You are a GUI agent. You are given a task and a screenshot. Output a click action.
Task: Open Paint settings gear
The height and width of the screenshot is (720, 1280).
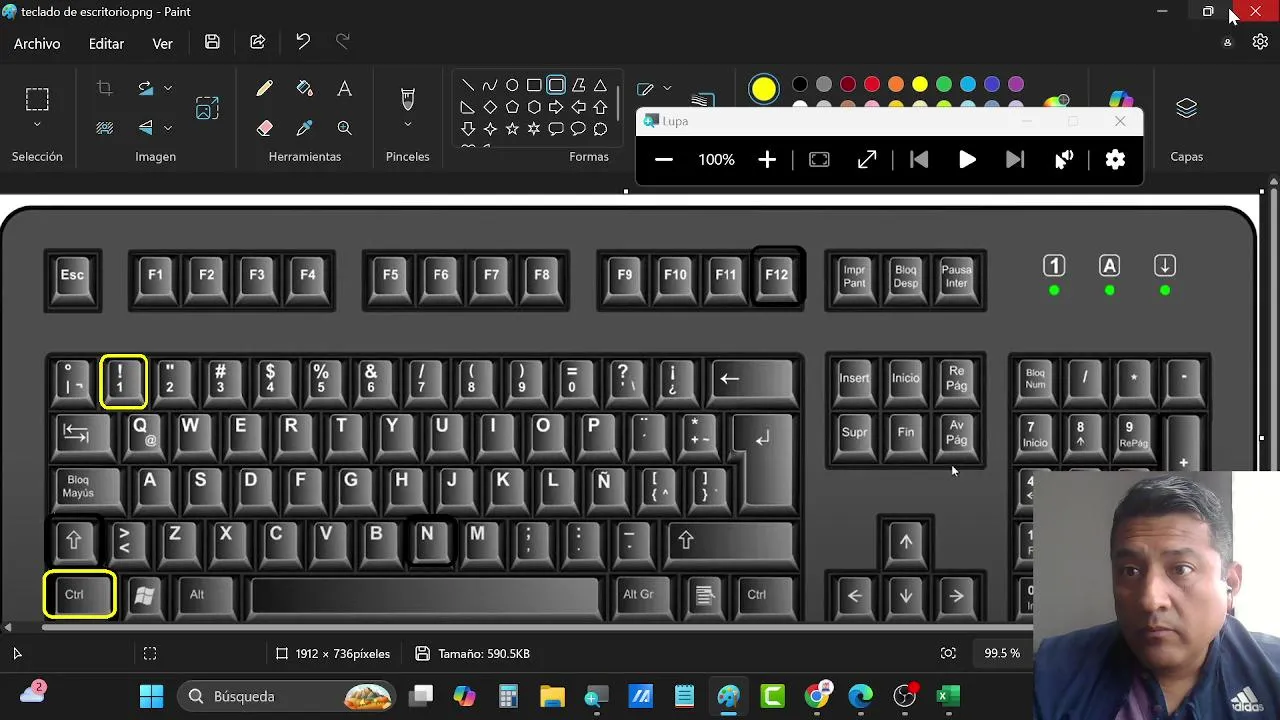coord(1260,42)
